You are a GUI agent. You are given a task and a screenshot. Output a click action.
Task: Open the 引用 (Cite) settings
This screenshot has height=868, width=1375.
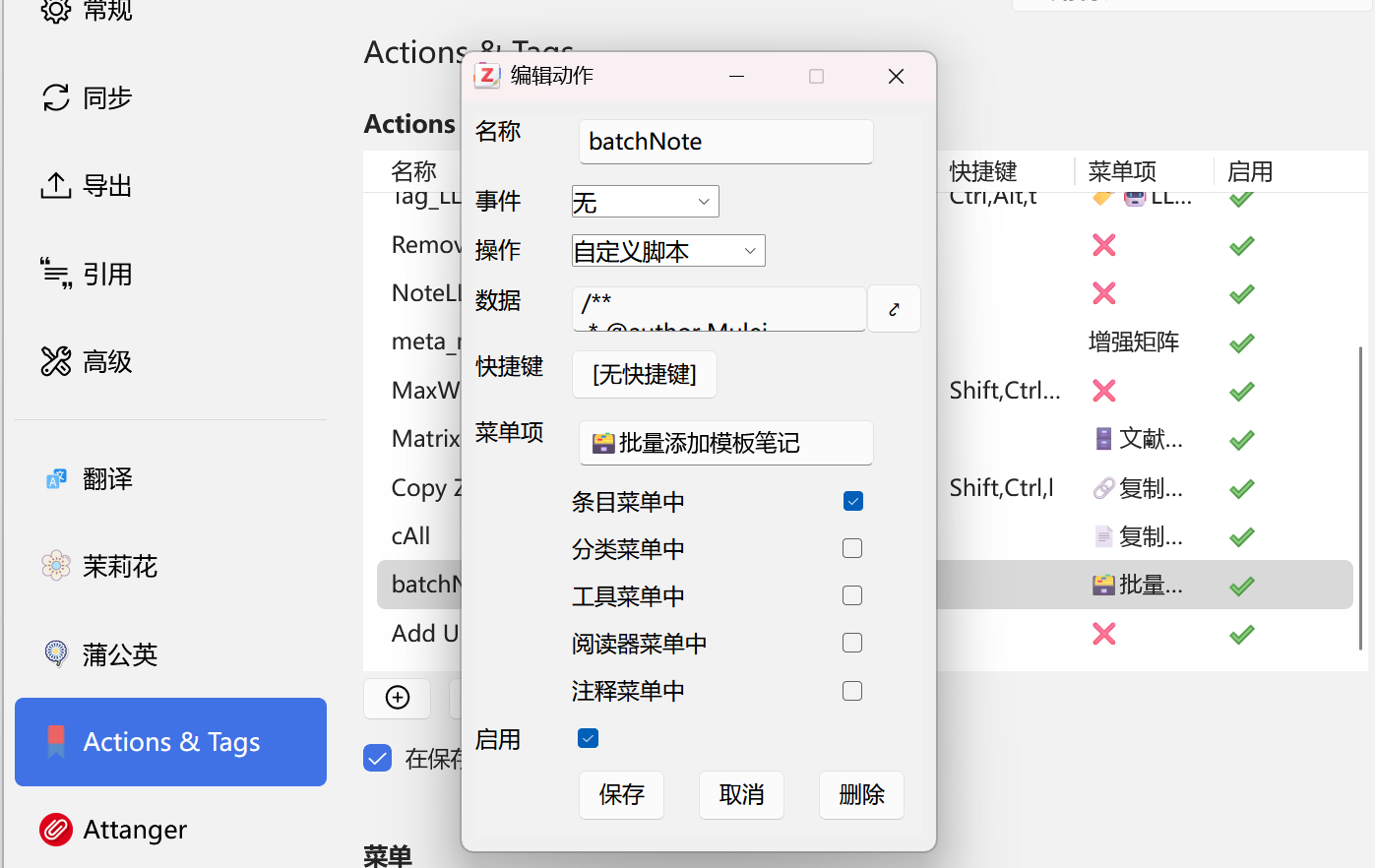(x=106, y=275)
